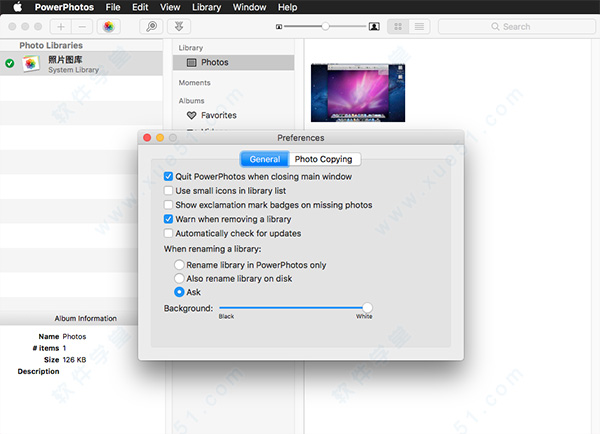Click the find duplicates magnifier icon
Screen dimensions: 600x434
[x=152, y=26]
